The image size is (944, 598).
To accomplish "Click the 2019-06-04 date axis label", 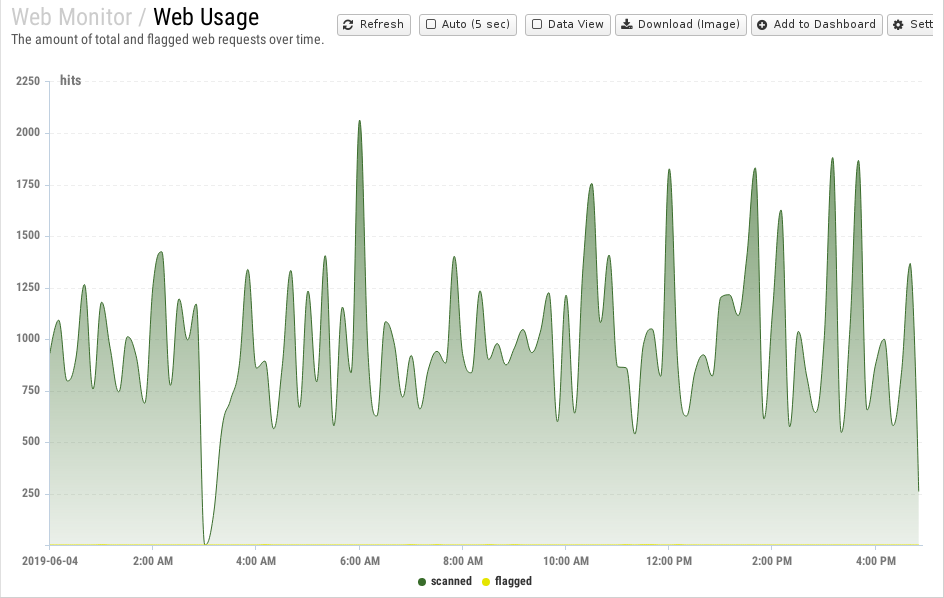I will pyautogui.click(x=50, y=561).
